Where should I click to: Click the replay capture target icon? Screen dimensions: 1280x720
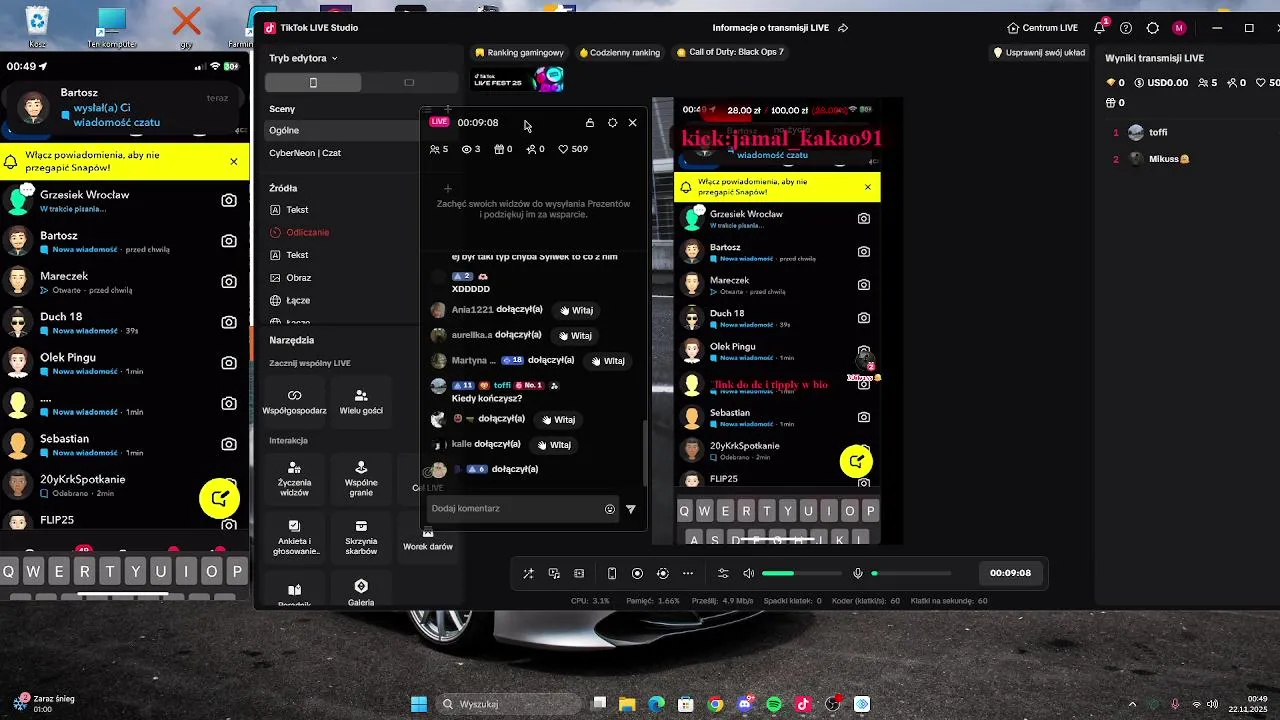[x=662, y=573]
